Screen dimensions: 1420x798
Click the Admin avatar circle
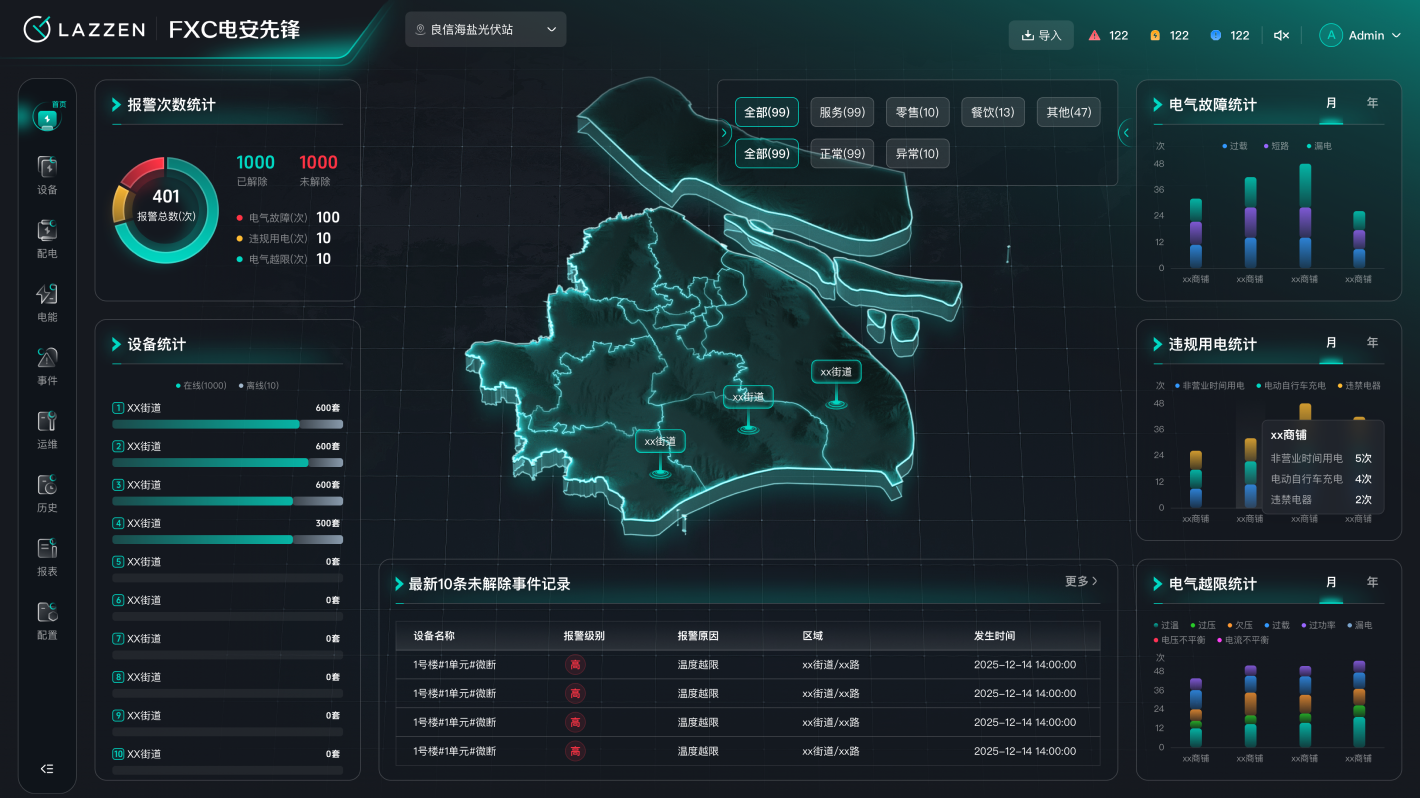(x=1331, y=35)
